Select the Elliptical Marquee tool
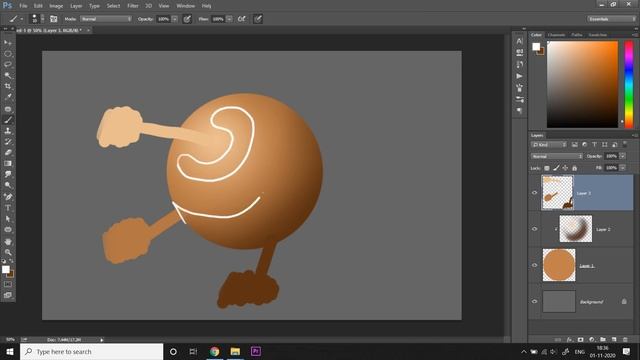This screenshot has width=640, height=360. click(8, 53)
